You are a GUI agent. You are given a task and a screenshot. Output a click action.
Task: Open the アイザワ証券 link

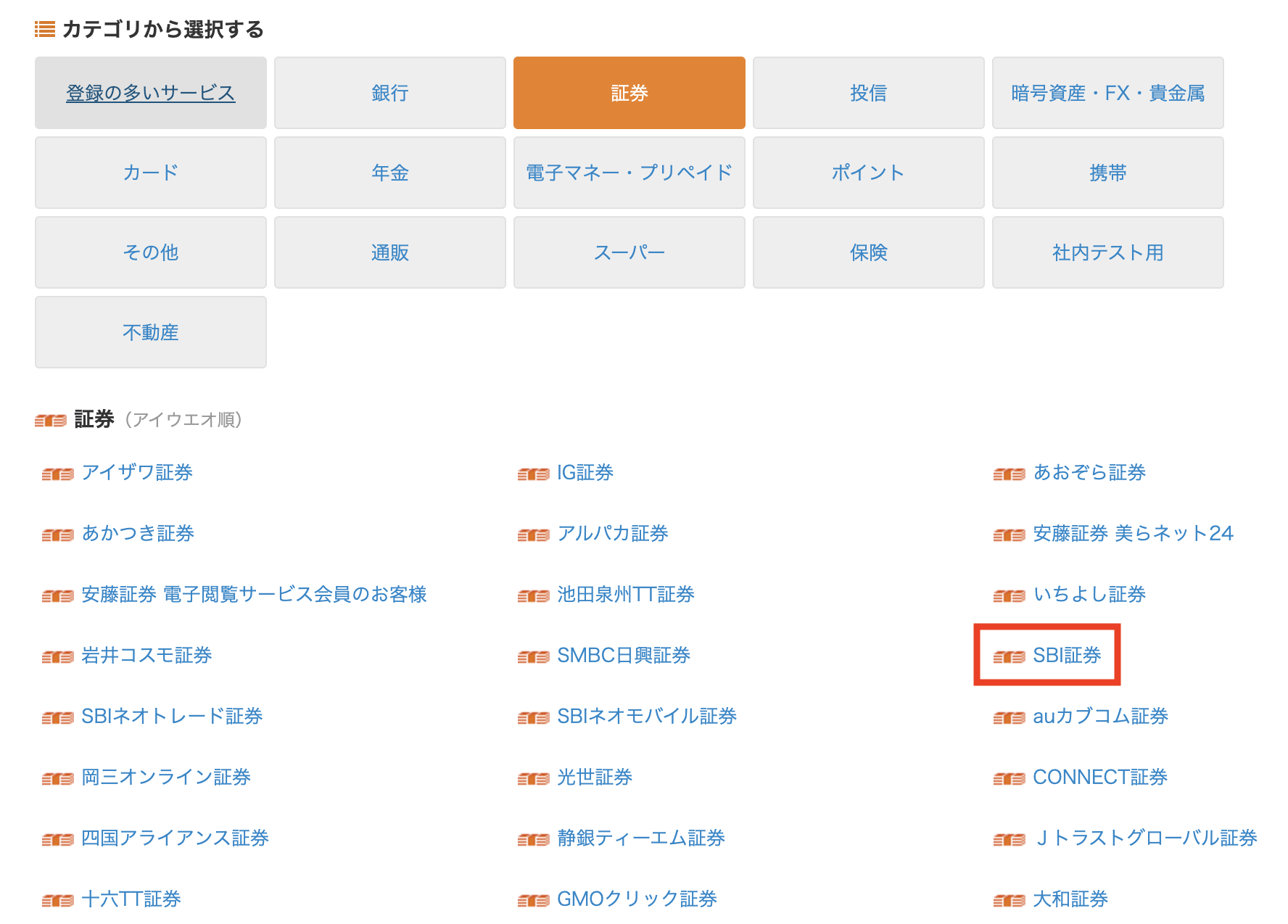pyautogui.click(x=137, y=473)
